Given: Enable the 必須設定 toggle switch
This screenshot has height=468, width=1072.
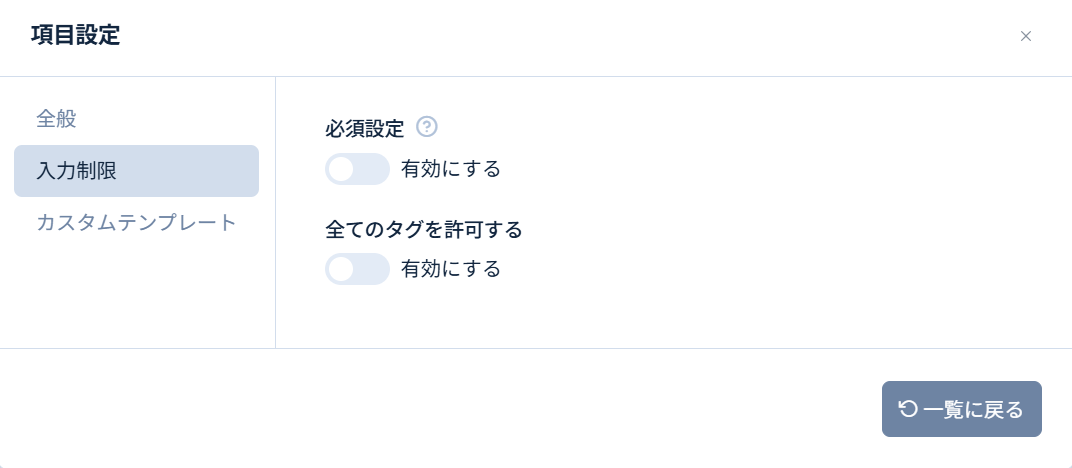Looking at the screenshot, I should pos(357,169).
